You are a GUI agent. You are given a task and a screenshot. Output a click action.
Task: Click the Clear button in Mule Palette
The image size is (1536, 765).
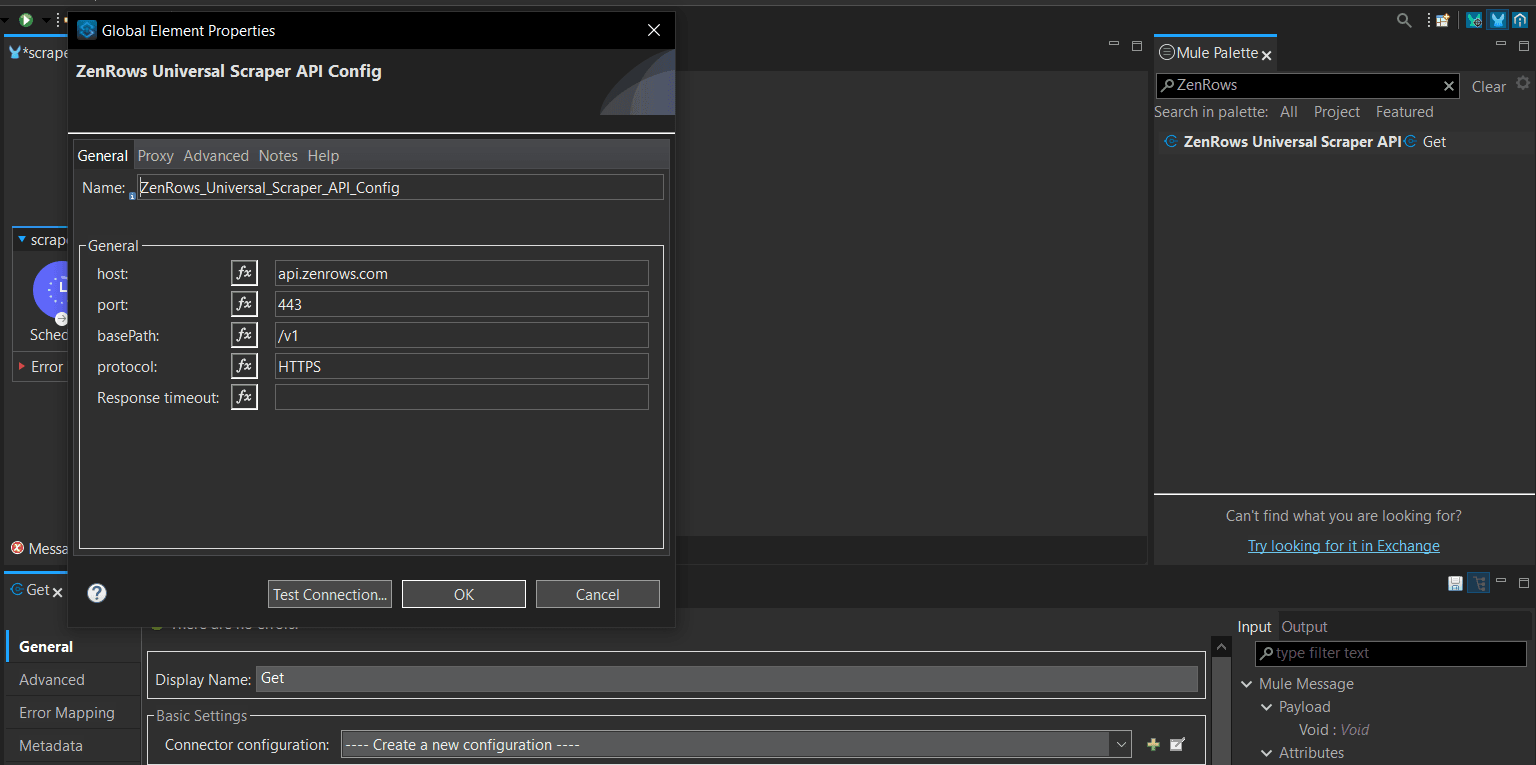pyautogui.click(x=1488, y=87)
